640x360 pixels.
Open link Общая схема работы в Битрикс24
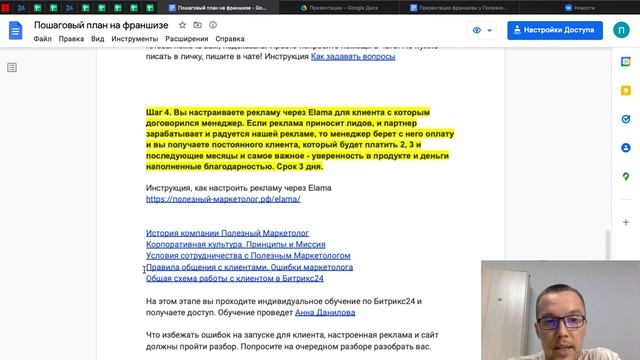pos(235,278)
